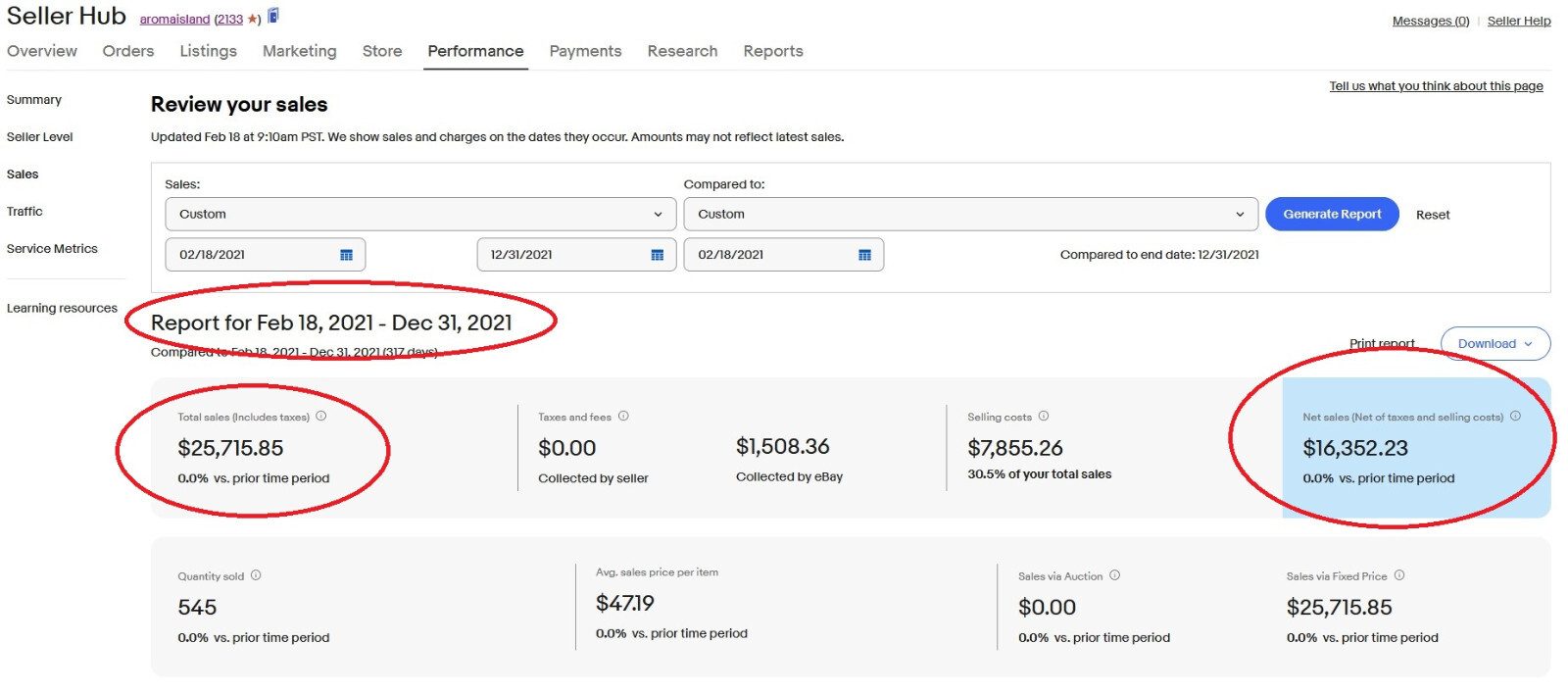Expand the Sales period Custom dropdown
Viewport: 1568px width, 694px height.
pyautogui.click(x=420, y=214)
